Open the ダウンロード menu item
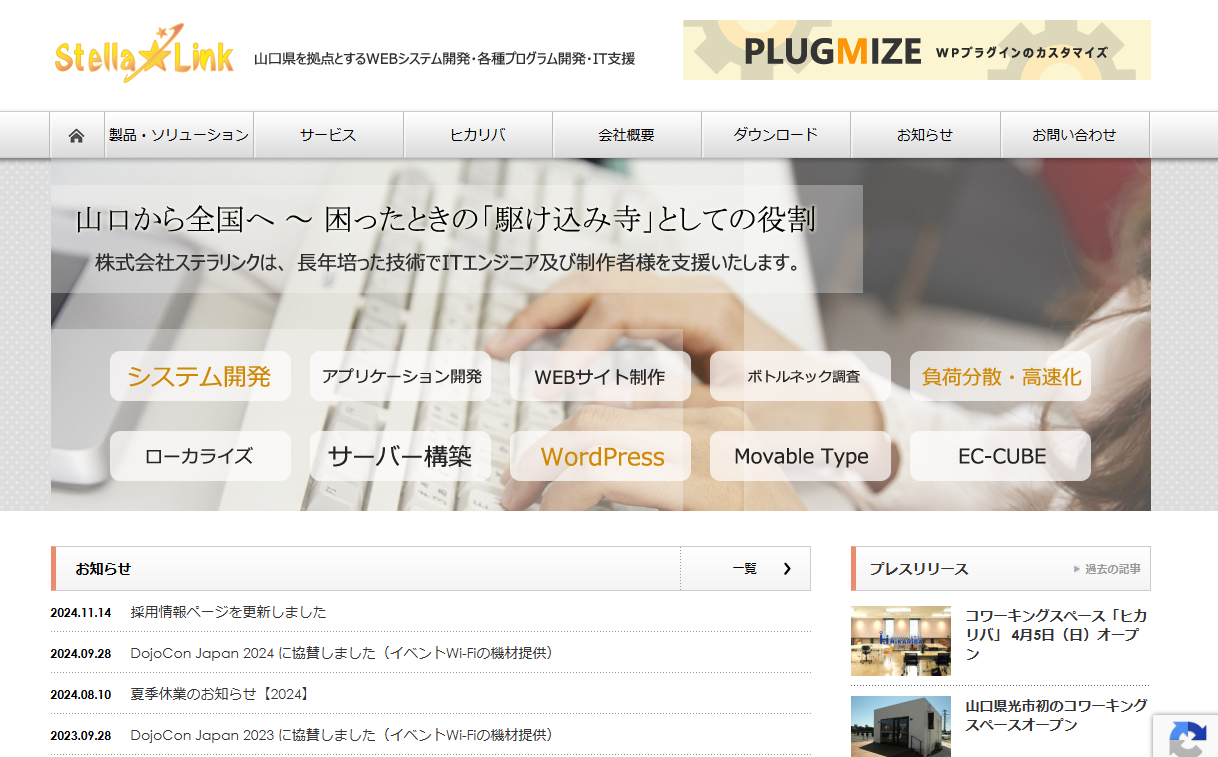The height and width of the screenshot is (757, 1218). (x=775, y=135)
